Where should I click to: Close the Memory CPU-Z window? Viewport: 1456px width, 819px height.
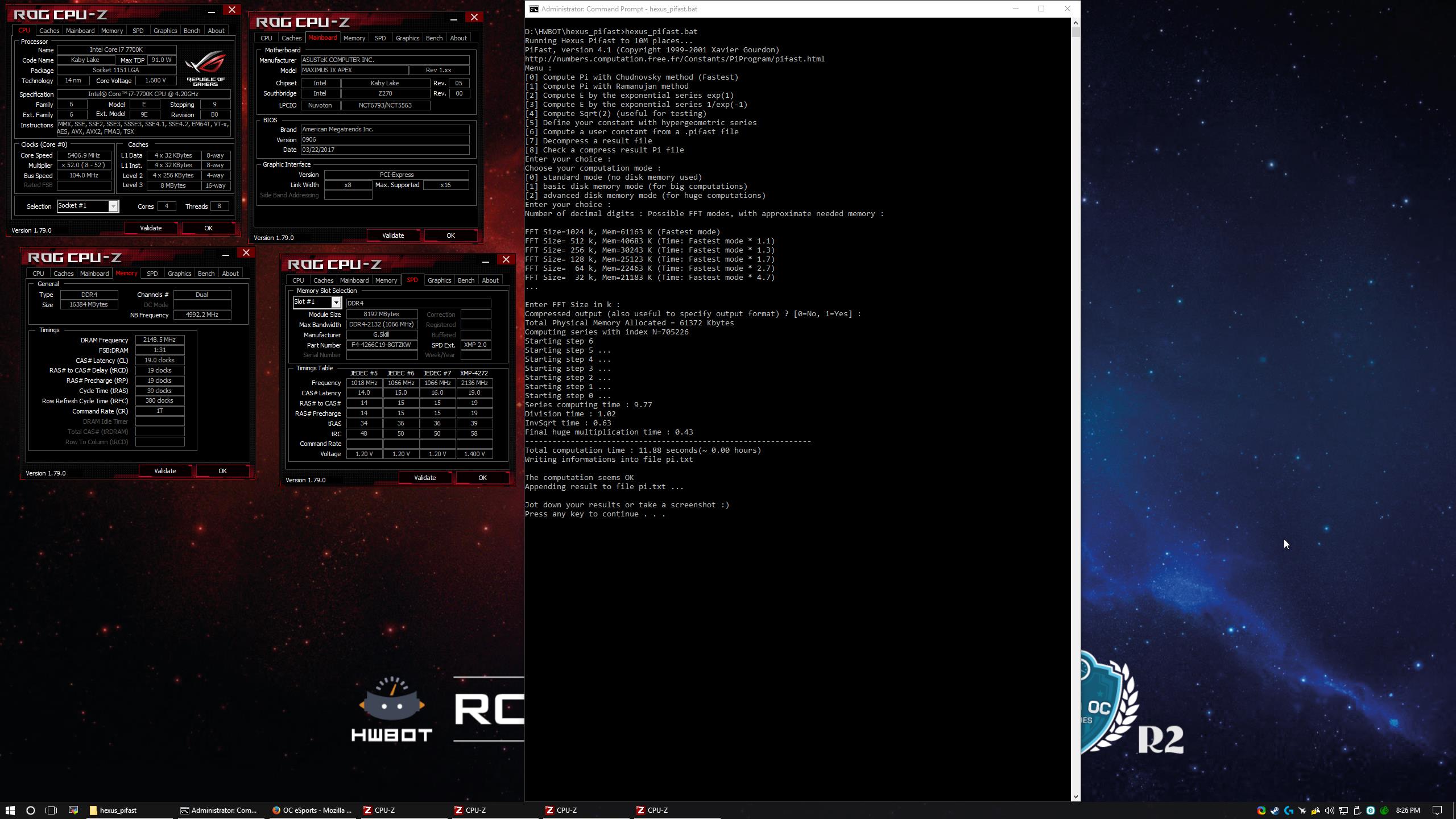(x=246, y=253)
